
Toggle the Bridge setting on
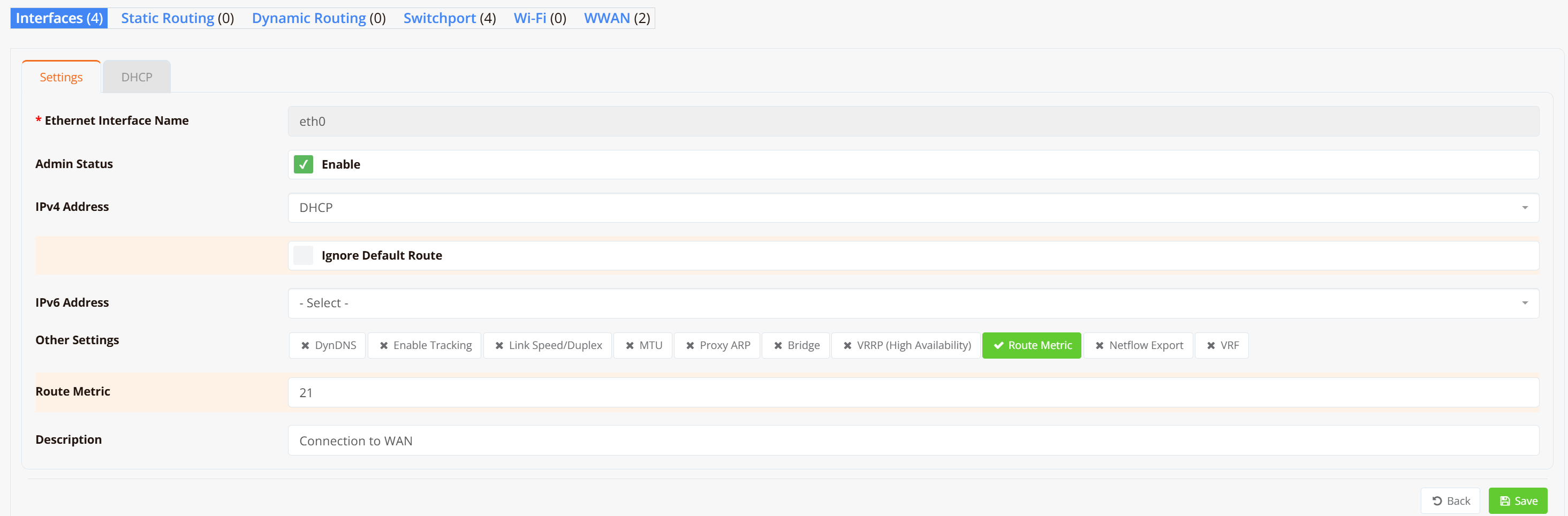pyautogui.click(x=796, y=346)
